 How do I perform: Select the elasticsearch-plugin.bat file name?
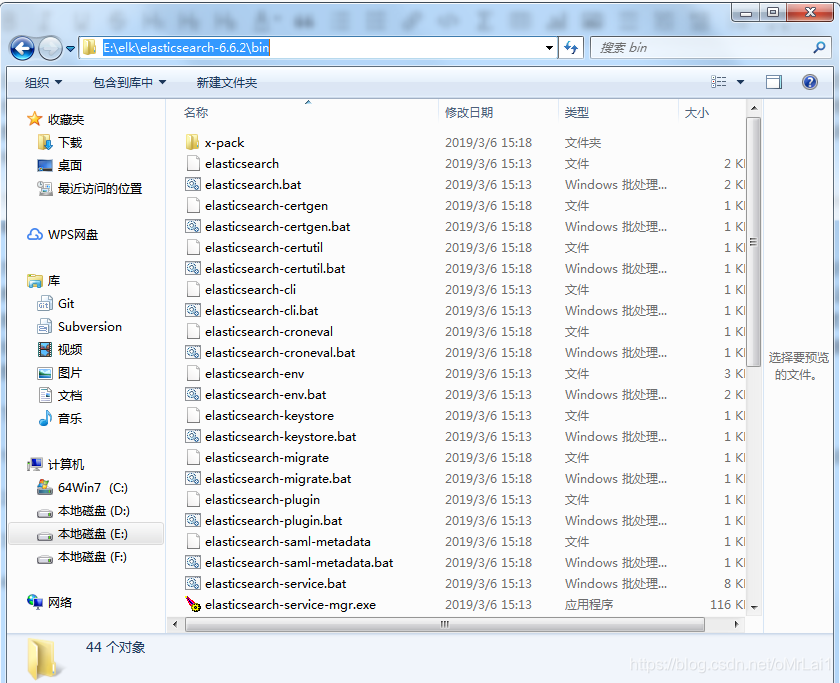coord(273,521)
